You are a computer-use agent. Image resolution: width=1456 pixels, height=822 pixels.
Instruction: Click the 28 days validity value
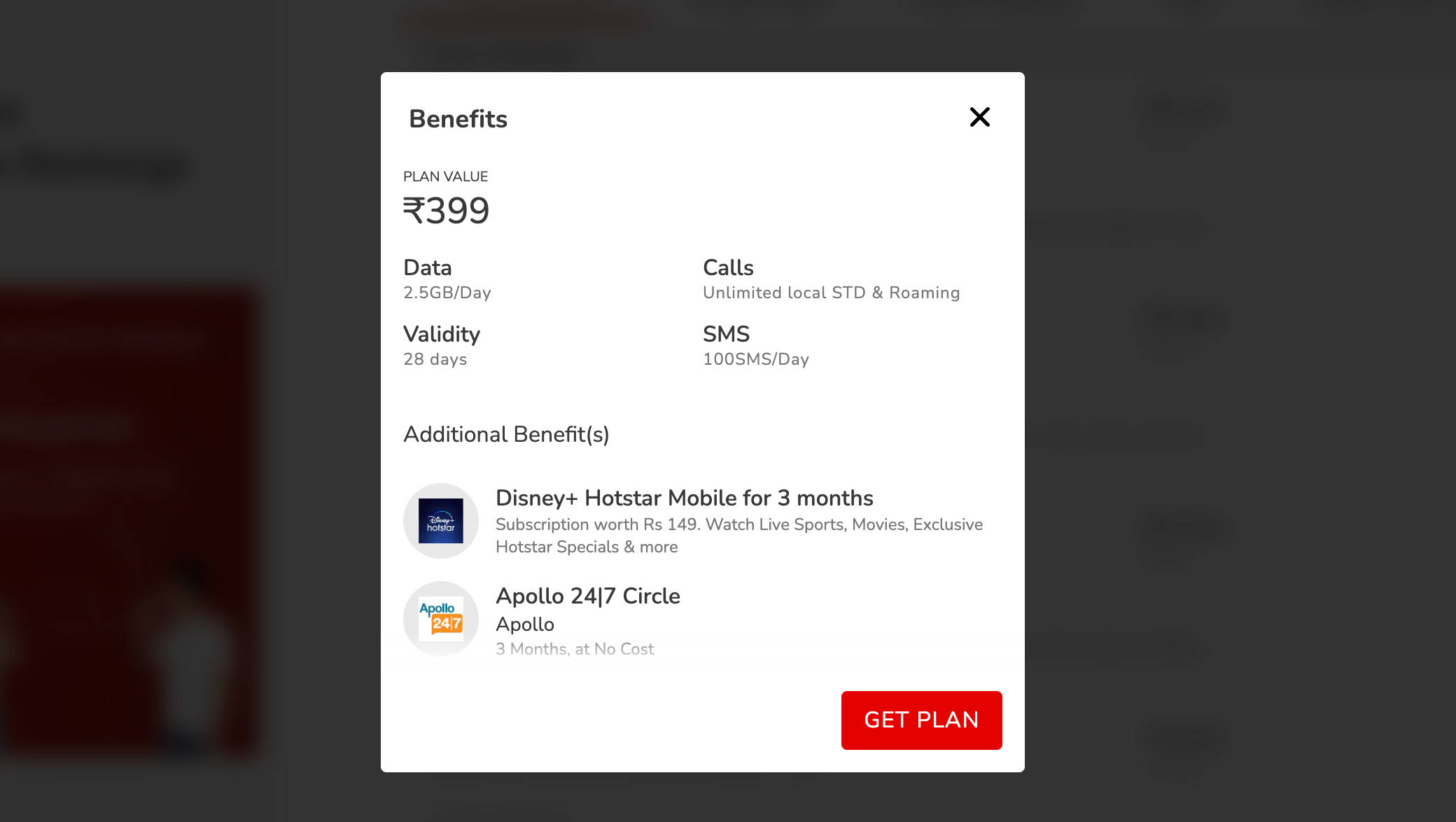435,359
